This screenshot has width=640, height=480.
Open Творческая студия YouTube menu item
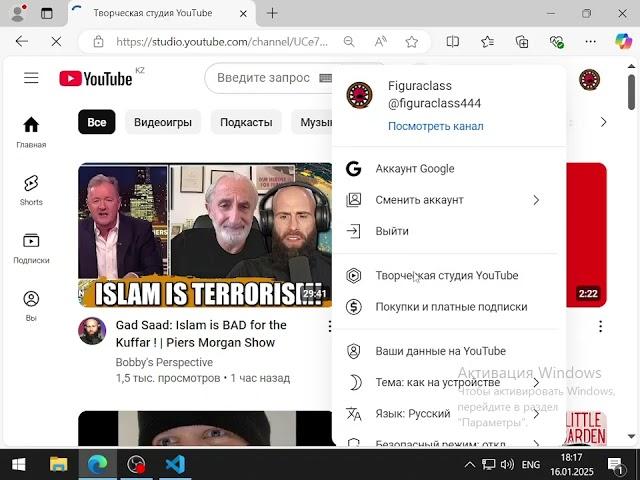446,276
